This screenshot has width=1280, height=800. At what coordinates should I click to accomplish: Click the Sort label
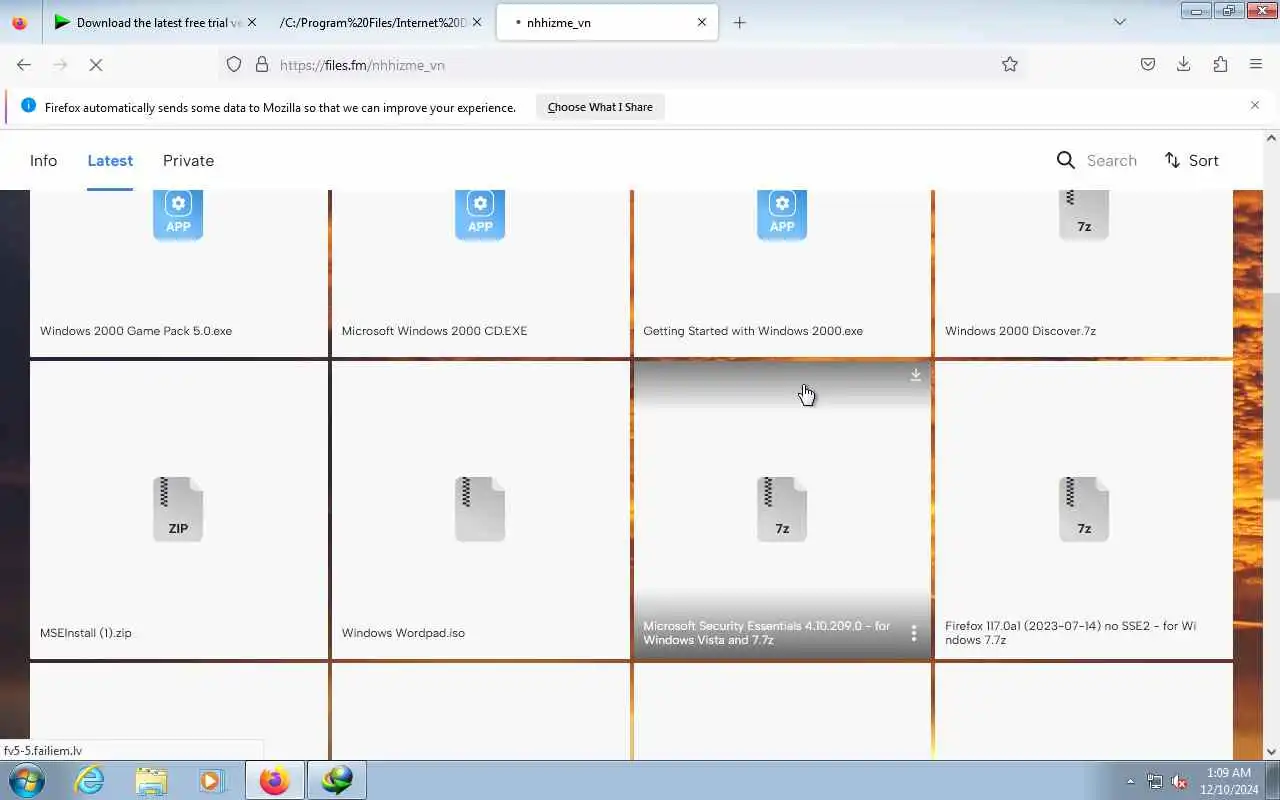coord(1203,160)
